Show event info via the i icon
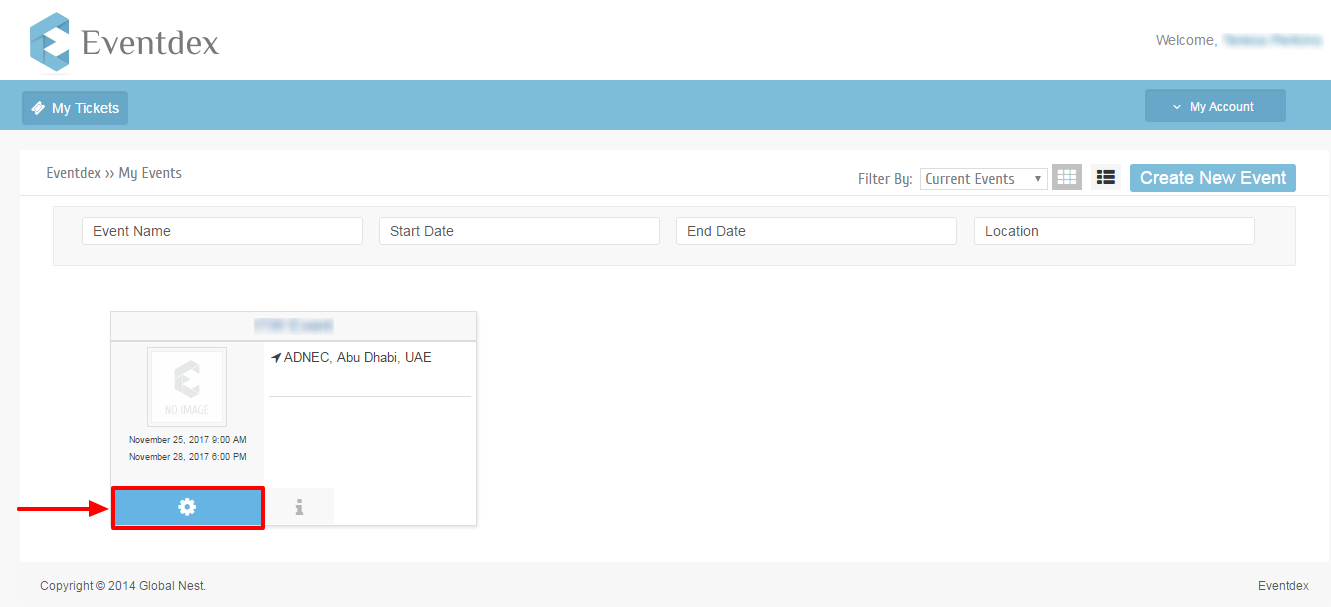1331x607 pixels. [x=299, y=507]
